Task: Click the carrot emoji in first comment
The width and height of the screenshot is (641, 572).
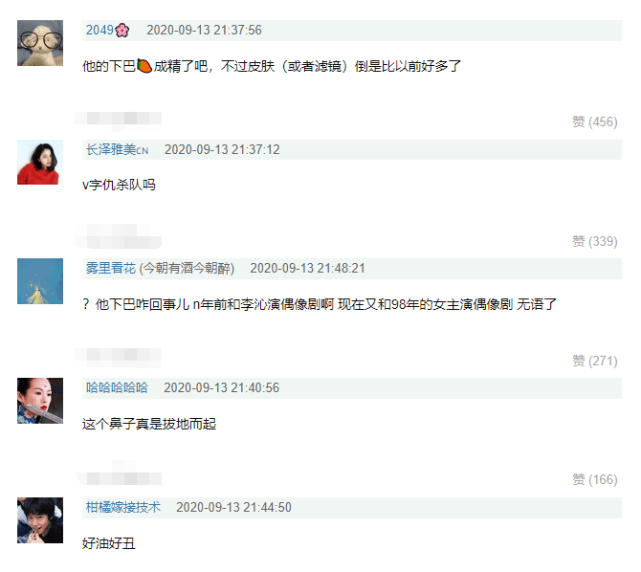Action: coord(144,66)
